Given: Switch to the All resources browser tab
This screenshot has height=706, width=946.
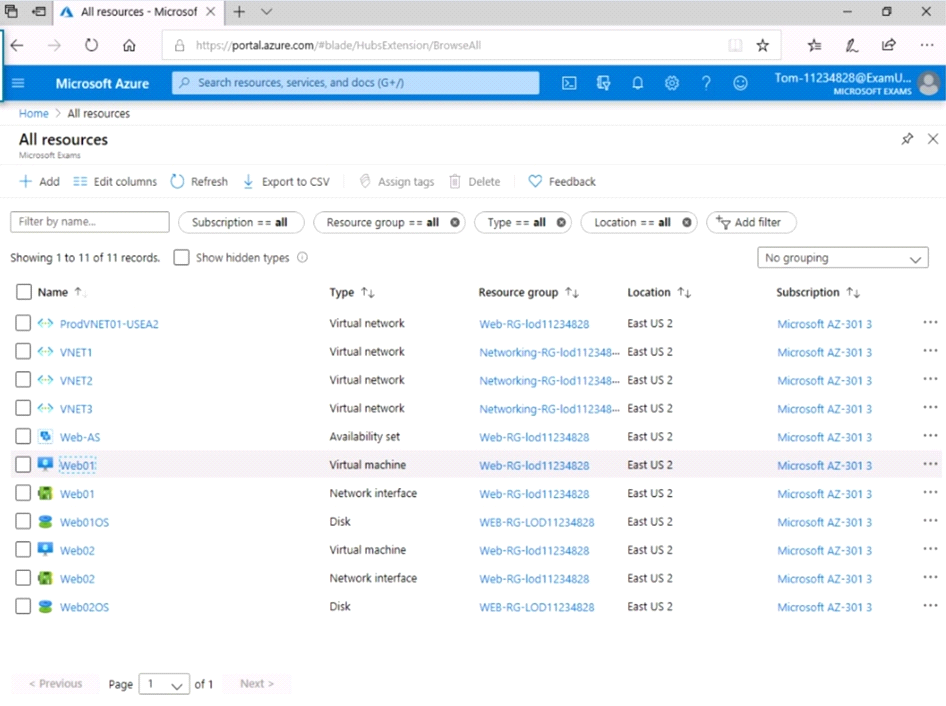Looking at the screenshot, I should (139, 12).
